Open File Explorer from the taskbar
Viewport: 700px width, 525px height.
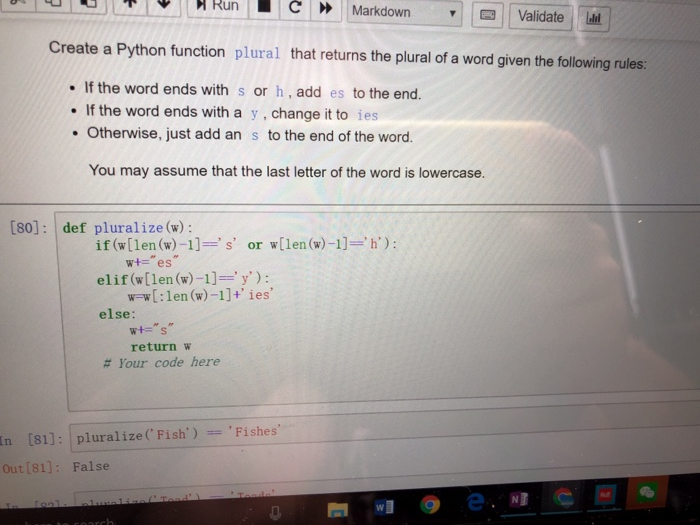click(338, 508)
